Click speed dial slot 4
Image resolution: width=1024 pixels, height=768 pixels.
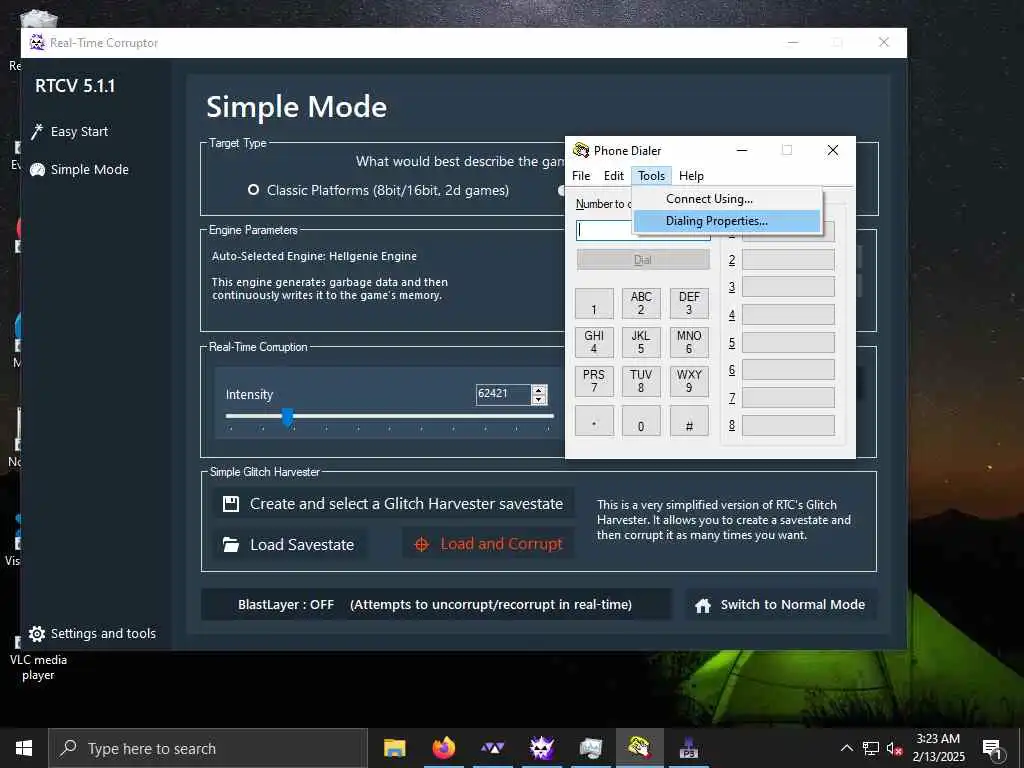coord(788,315)
